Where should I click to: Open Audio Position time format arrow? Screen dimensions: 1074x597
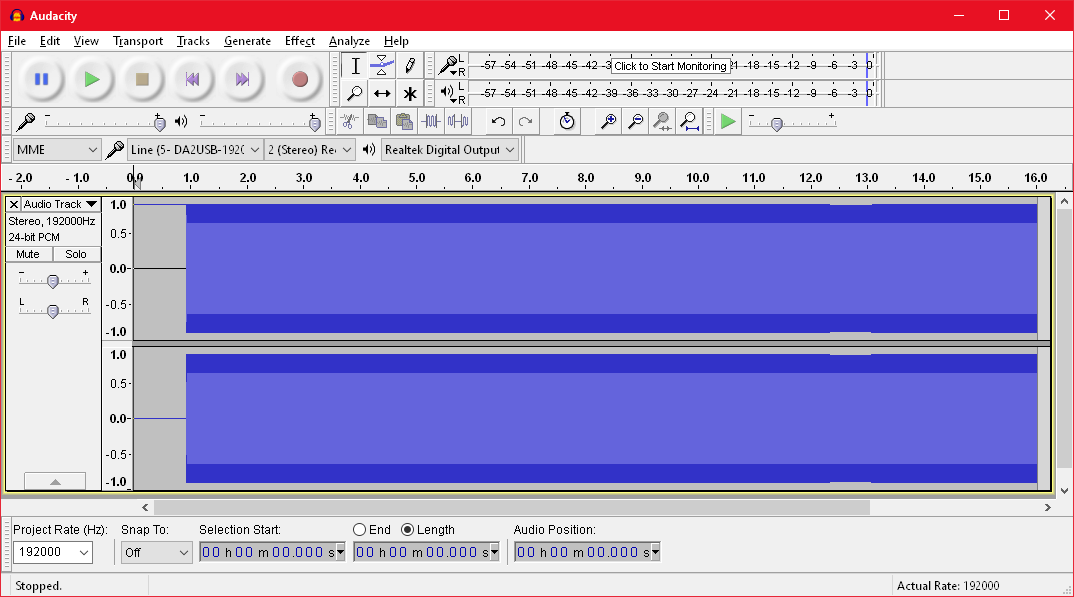(x=655, y=552)
